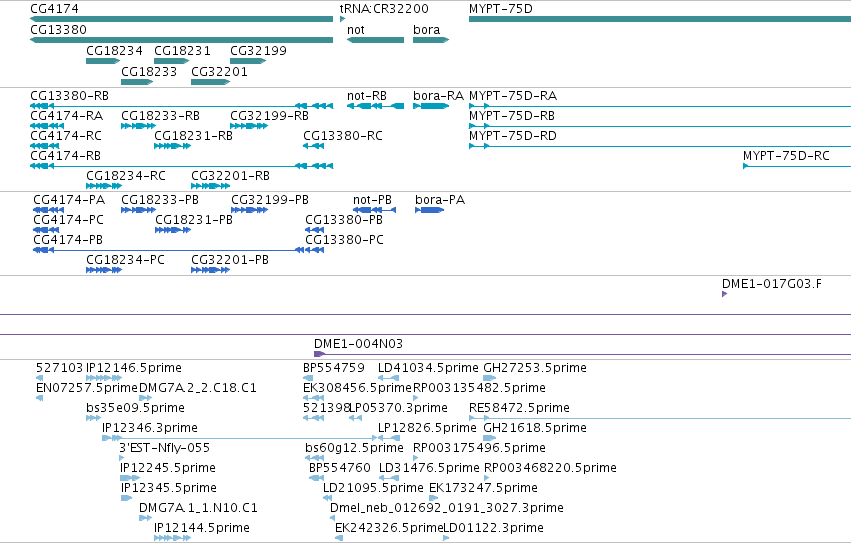This screenshot has height=543, width=851.
Task: Click the CG32199-RB transcript glyph
Action: 249,126
